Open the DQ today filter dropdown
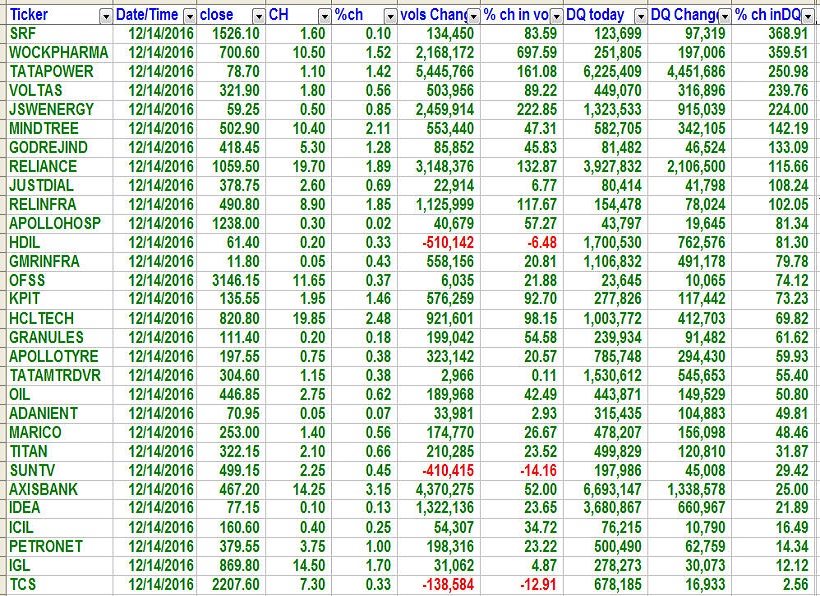 tap(638, 15)
